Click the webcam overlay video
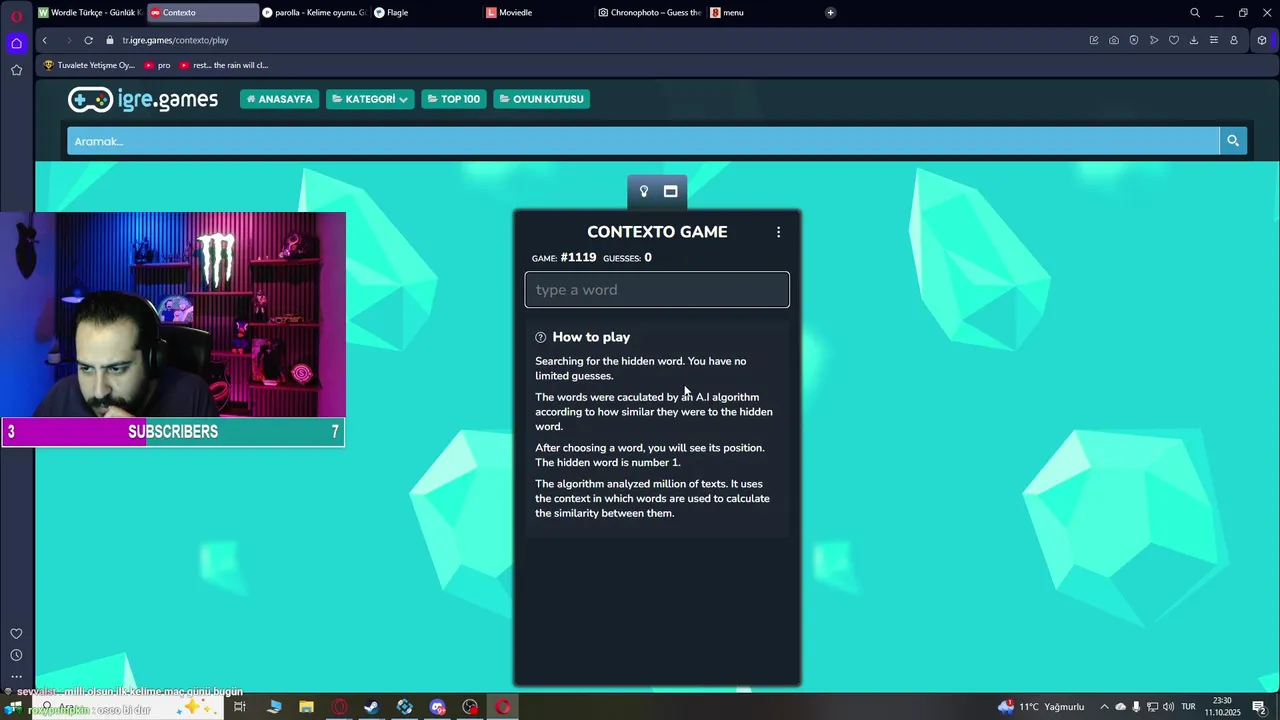1280x720 pixels. click(173, 315)
